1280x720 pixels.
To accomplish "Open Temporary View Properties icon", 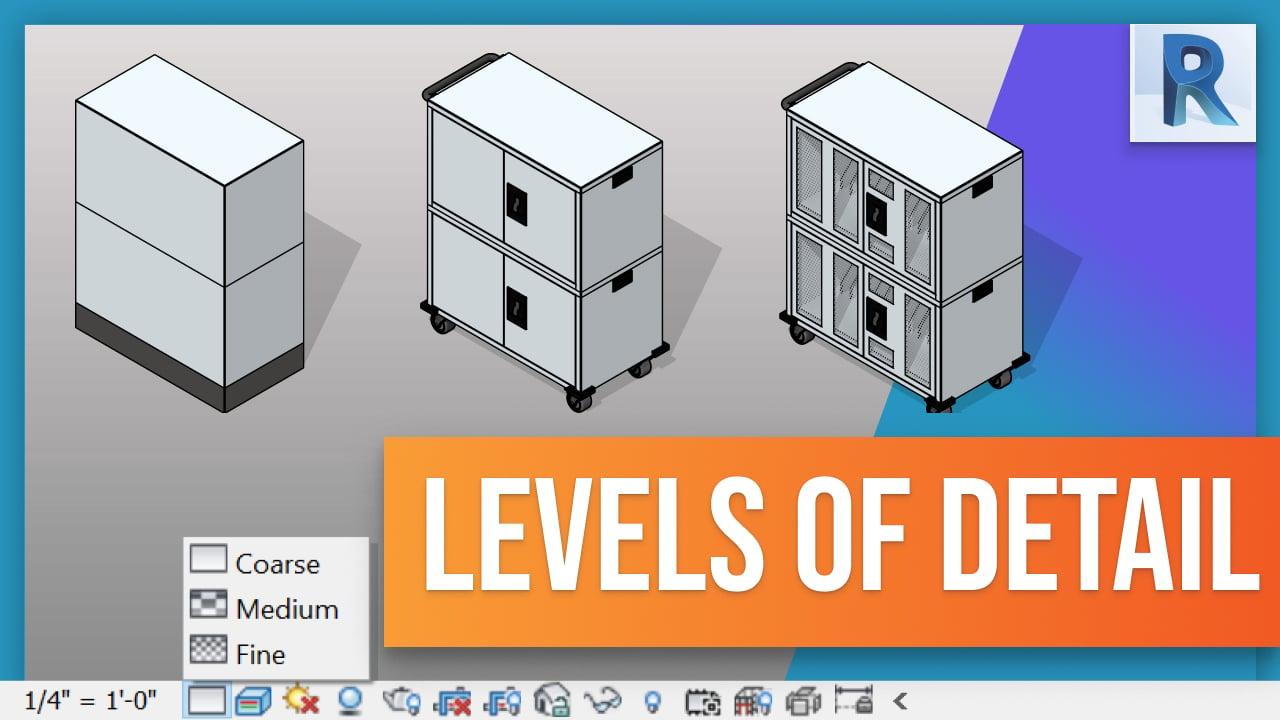I will pyautogui.click(x=704, y=701).
